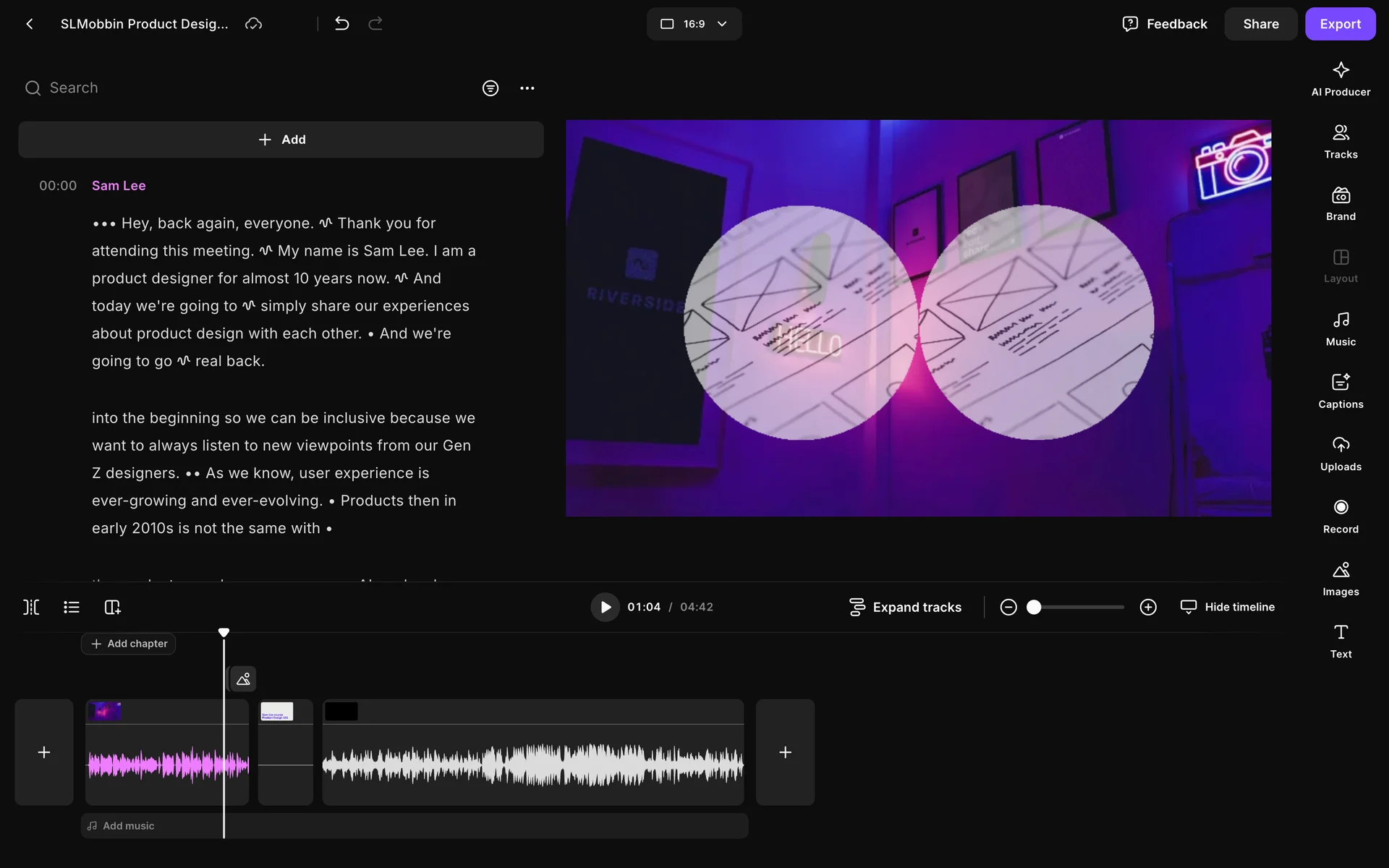Open the Brand settings panel
This screenshot has width=1389, height=868.
[1340, 203]
